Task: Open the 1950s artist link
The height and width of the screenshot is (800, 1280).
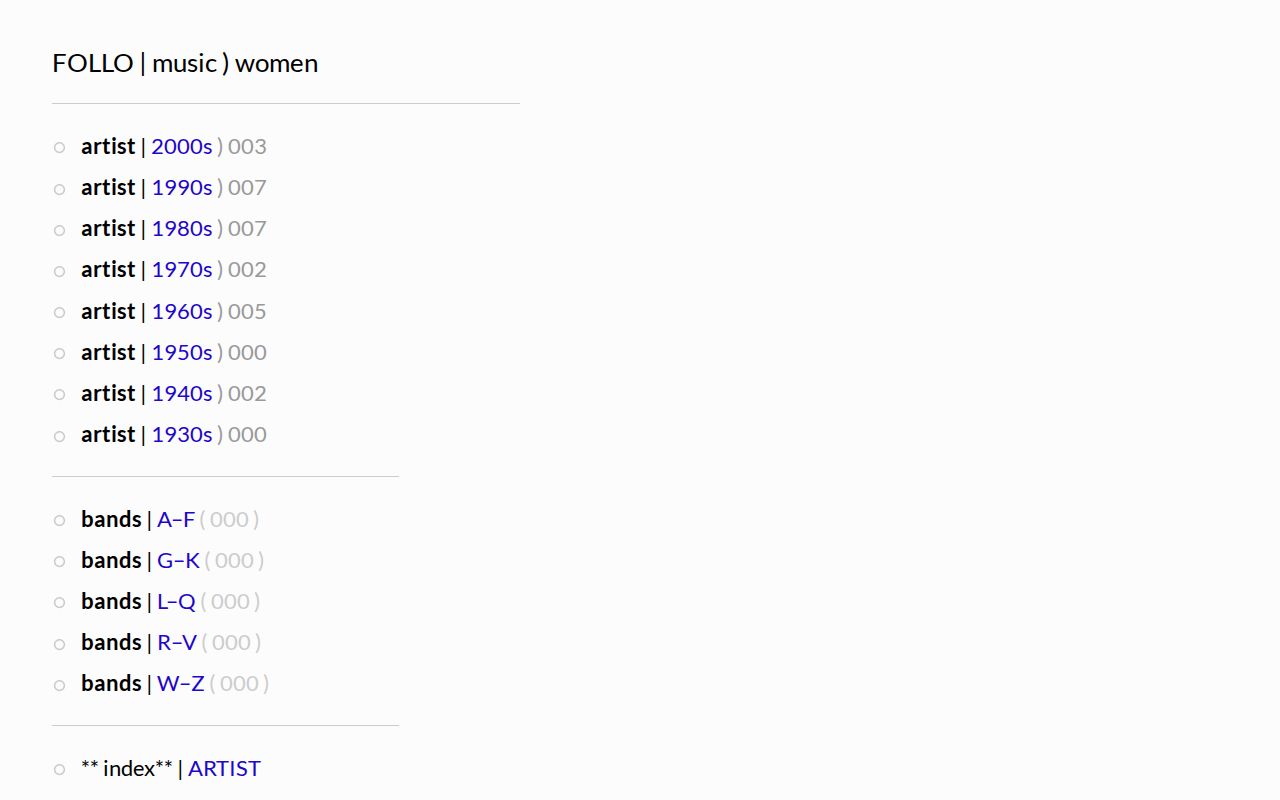Action: [x=182, y=352]
